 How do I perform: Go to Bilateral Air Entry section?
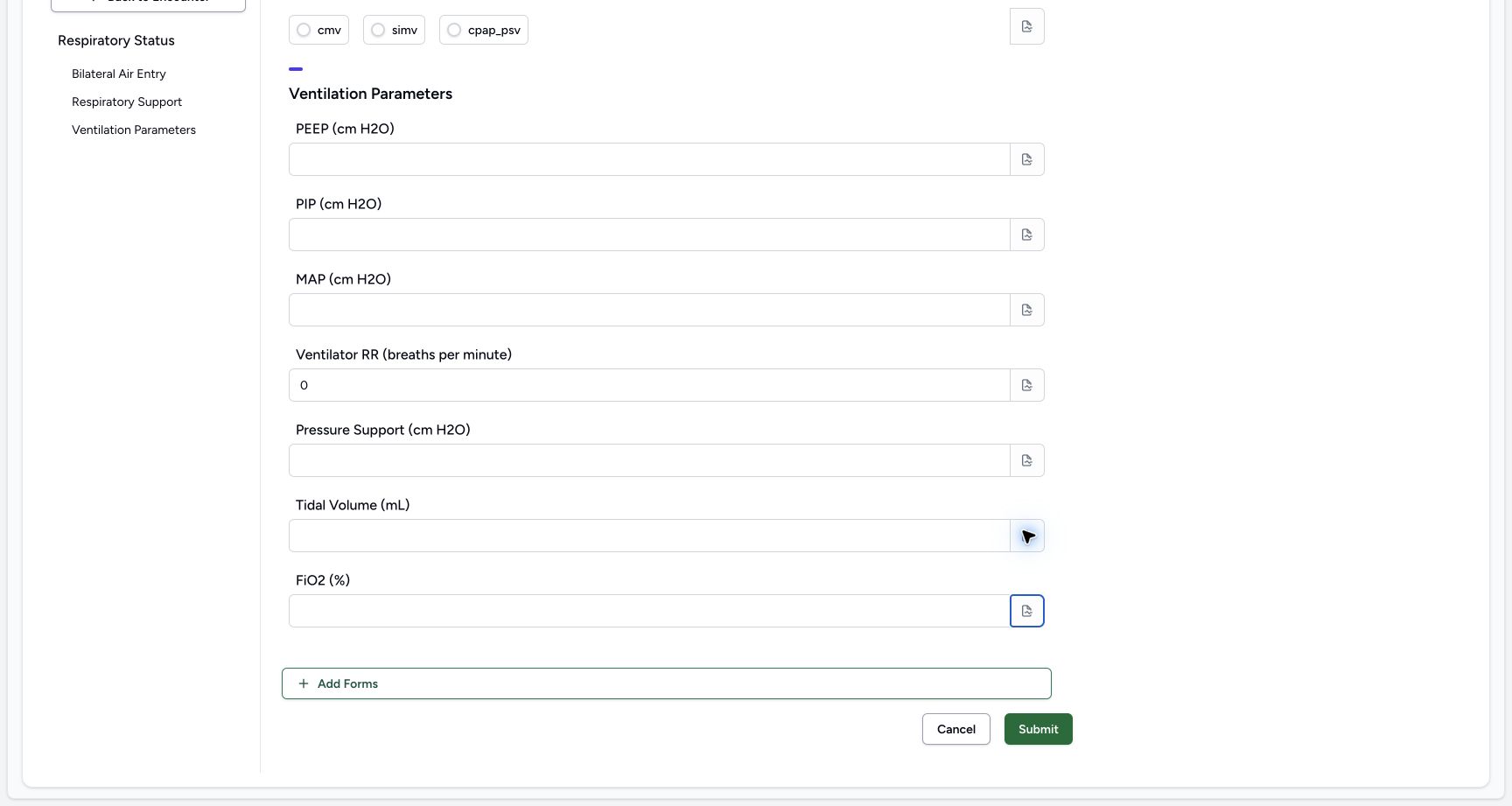119,74
